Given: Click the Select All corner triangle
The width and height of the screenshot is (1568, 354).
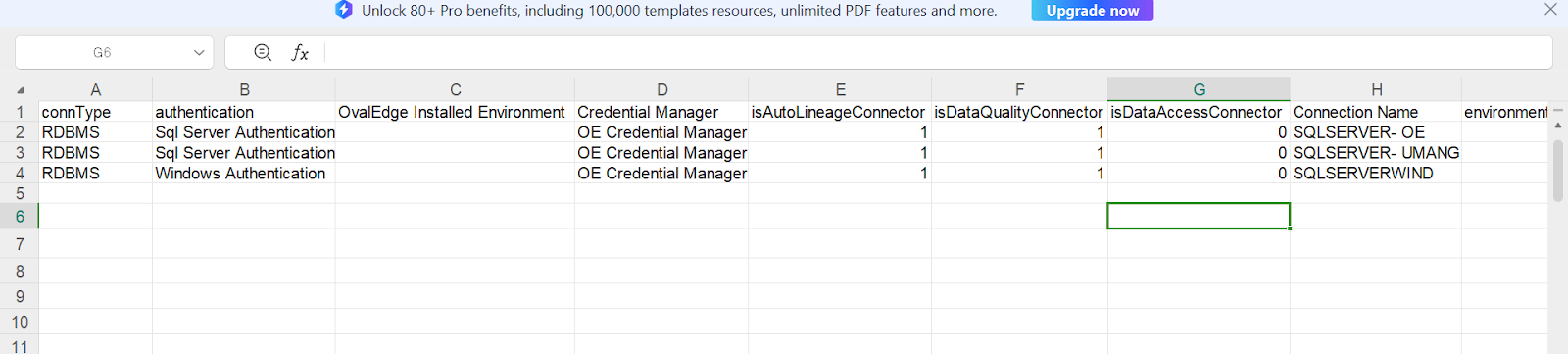Looking at the screenshot, I should coord(21,90).
